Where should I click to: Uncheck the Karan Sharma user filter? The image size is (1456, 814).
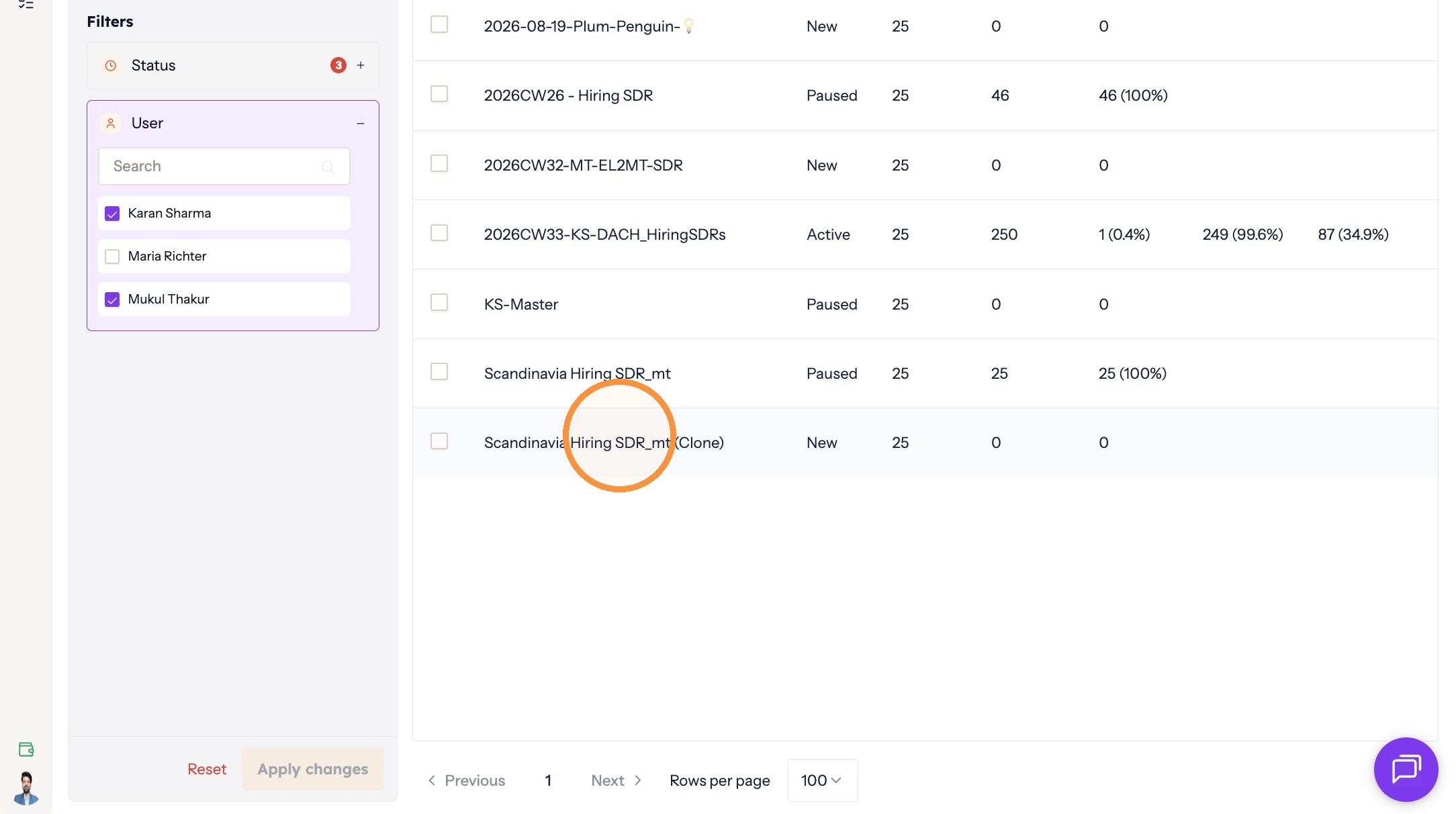[112, 214]
